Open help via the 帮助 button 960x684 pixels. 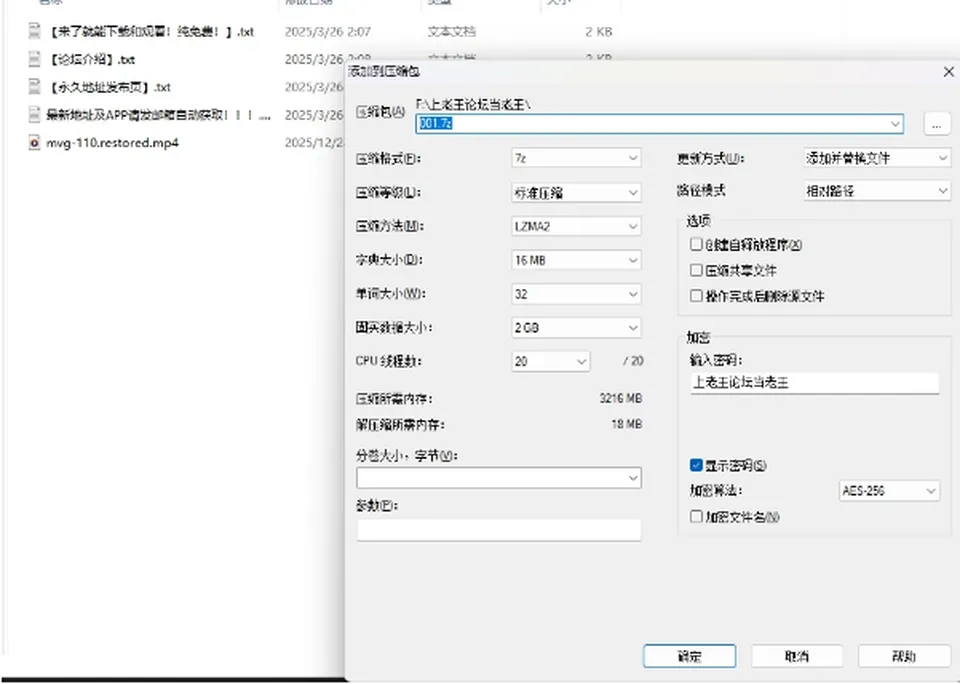coord(904,656)
